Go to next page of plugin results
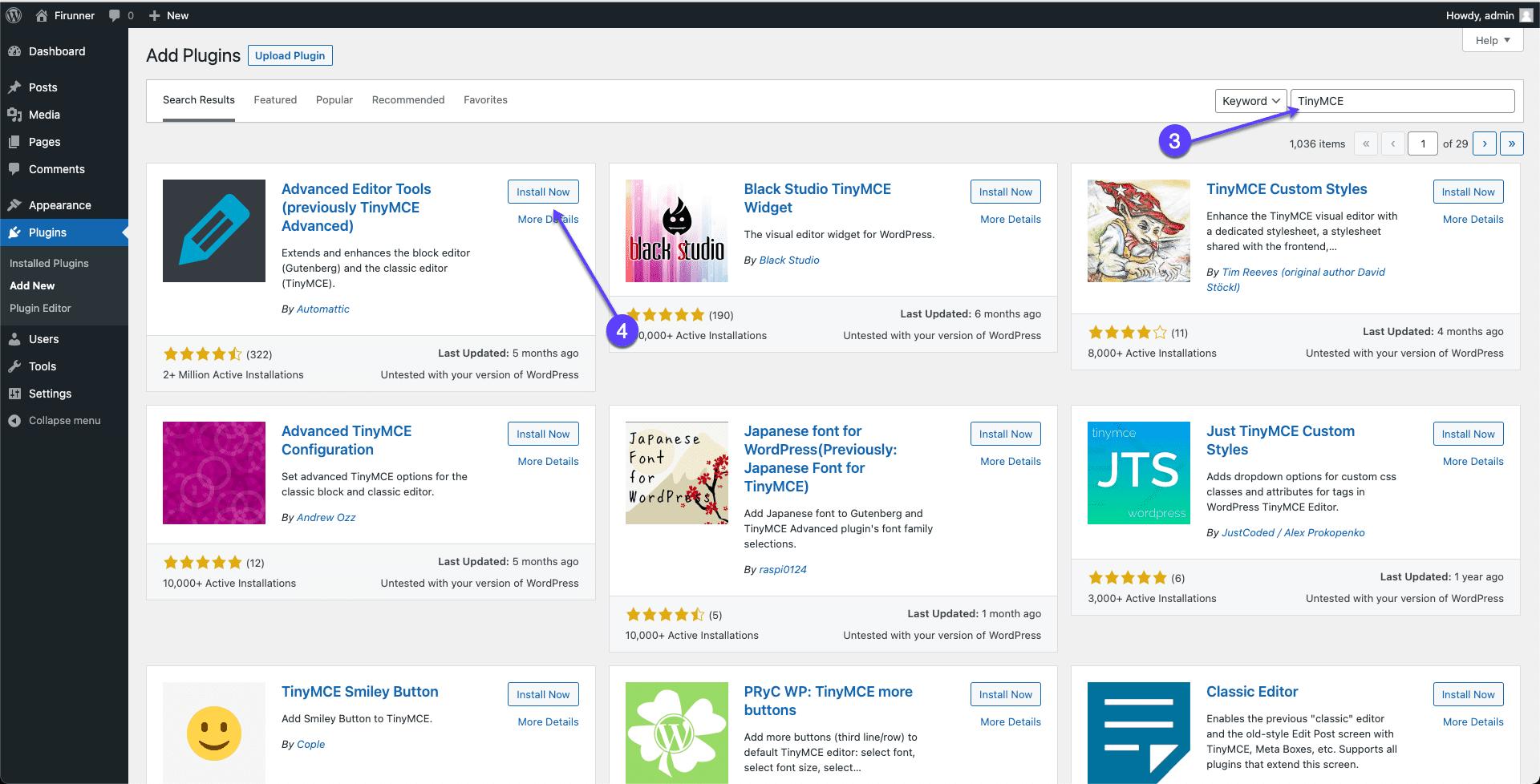1540x784 pixels. click(x=1485, y=143)
